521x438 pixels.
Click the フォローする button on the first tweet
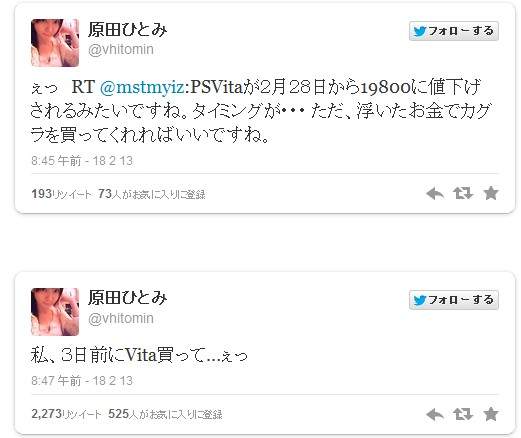point(454,31)
